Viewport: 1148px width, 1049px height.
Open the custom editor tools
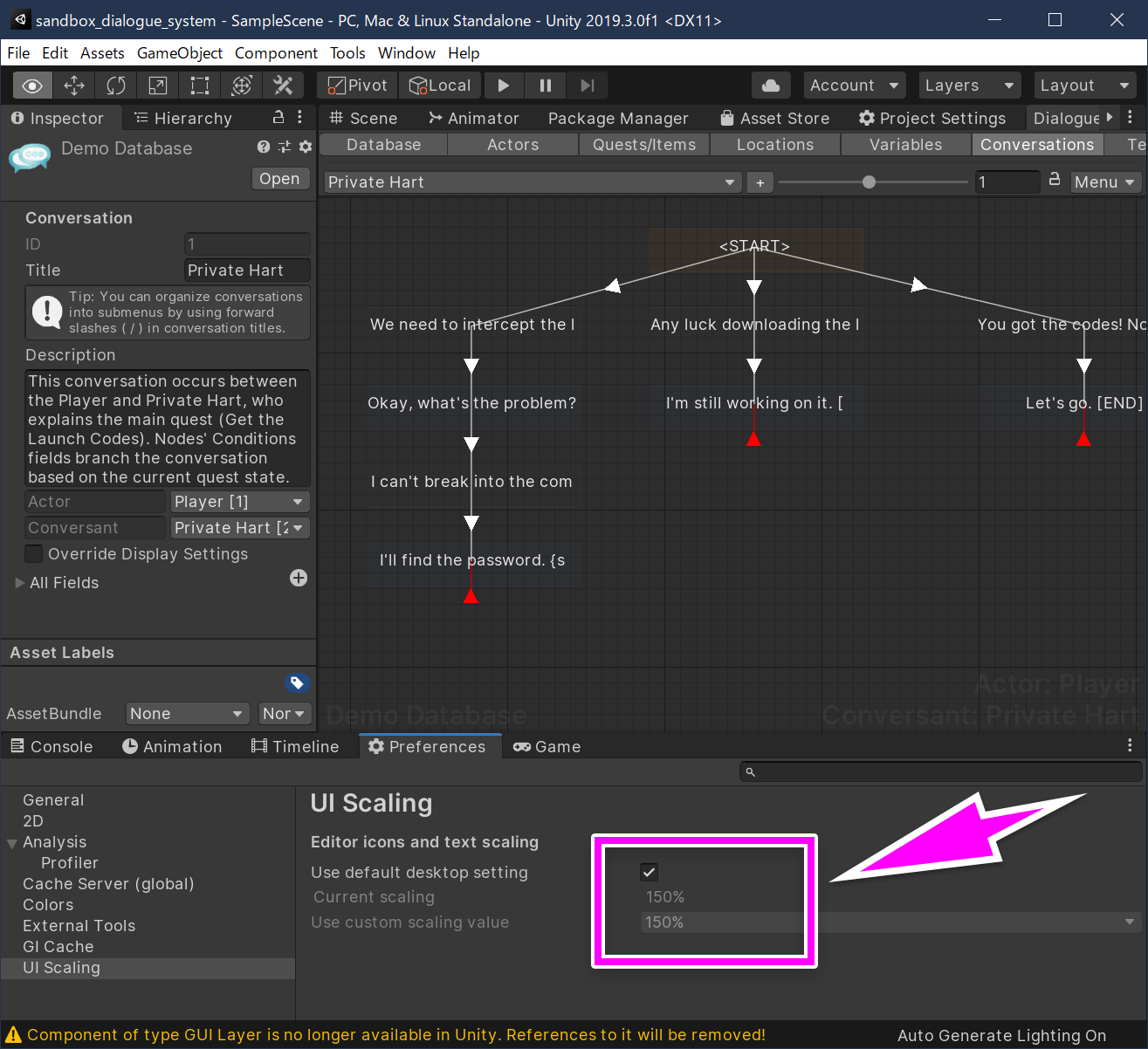pos(283,86)
